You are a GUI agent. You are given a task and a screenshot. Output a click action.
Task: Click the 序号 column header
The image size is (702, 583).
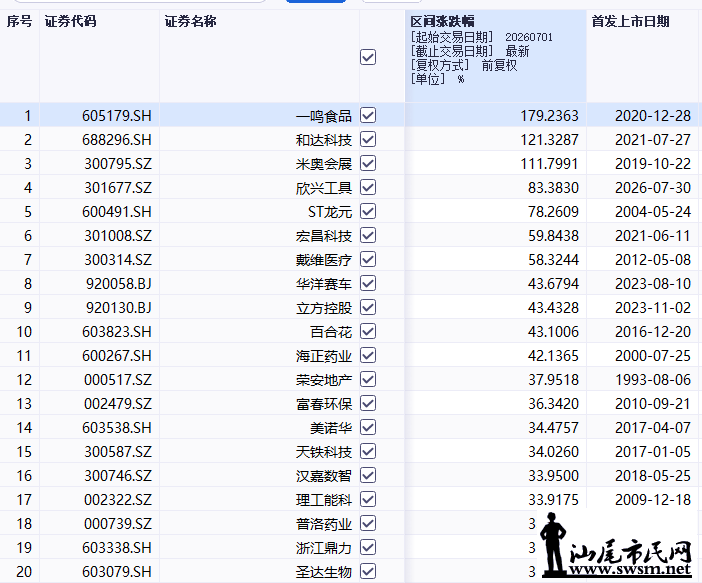click(x=19, y=21)
